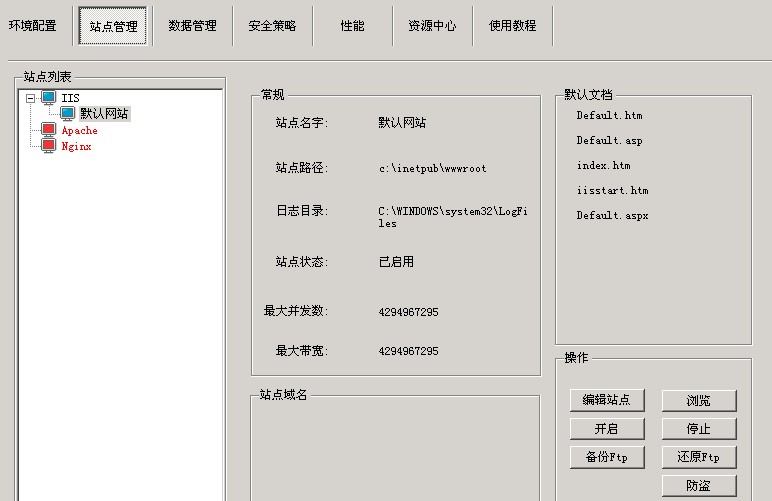Select the IIS tree item label
The image size is (772, 501).
[x=70, y=98]
